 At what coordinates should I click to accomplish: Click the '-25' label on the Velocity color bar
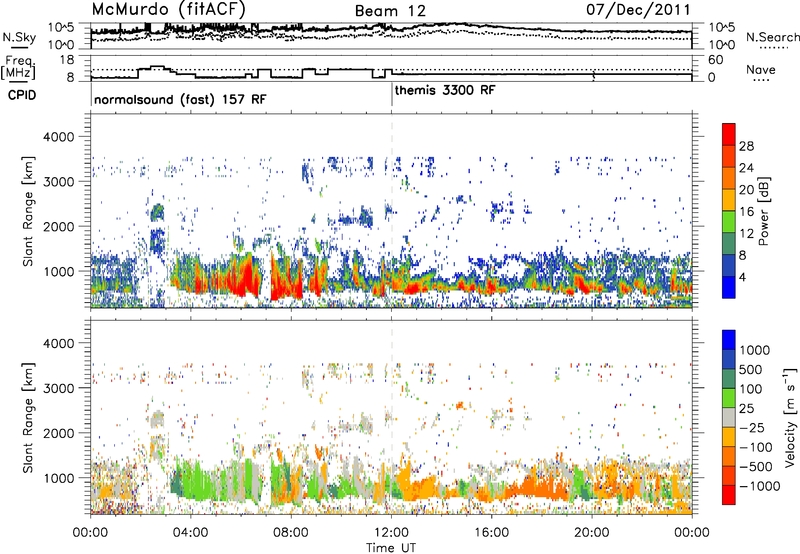pos(751,427)
